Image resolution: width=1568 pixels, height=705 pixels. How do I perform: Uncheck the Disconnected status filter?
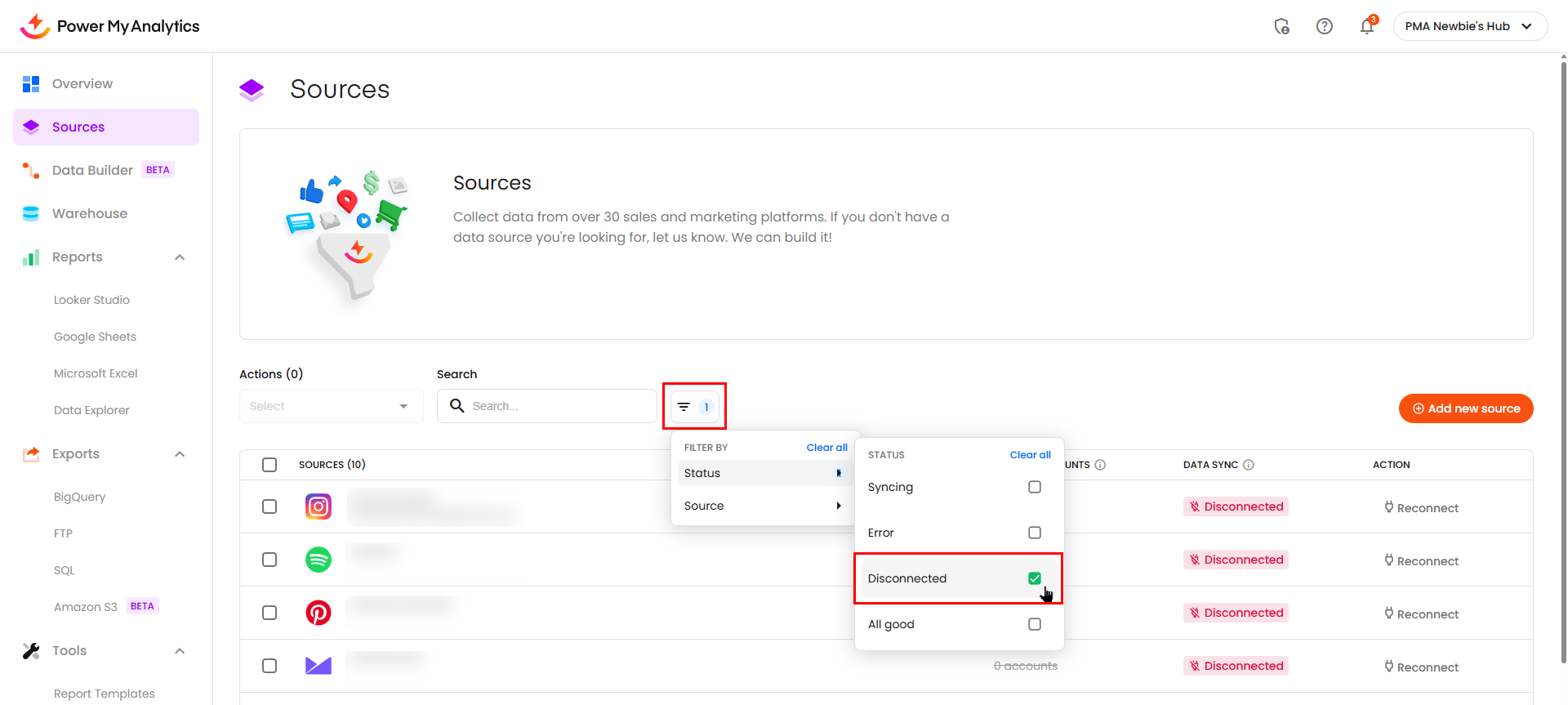[x=1034, y=578]
